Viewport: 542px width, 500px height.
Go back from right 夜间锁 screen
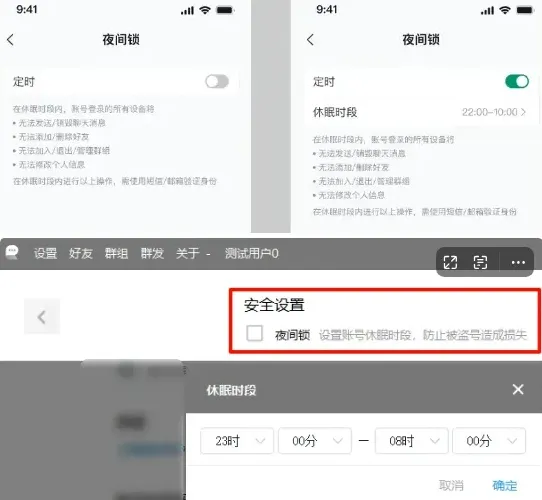(x=310, y=40)
